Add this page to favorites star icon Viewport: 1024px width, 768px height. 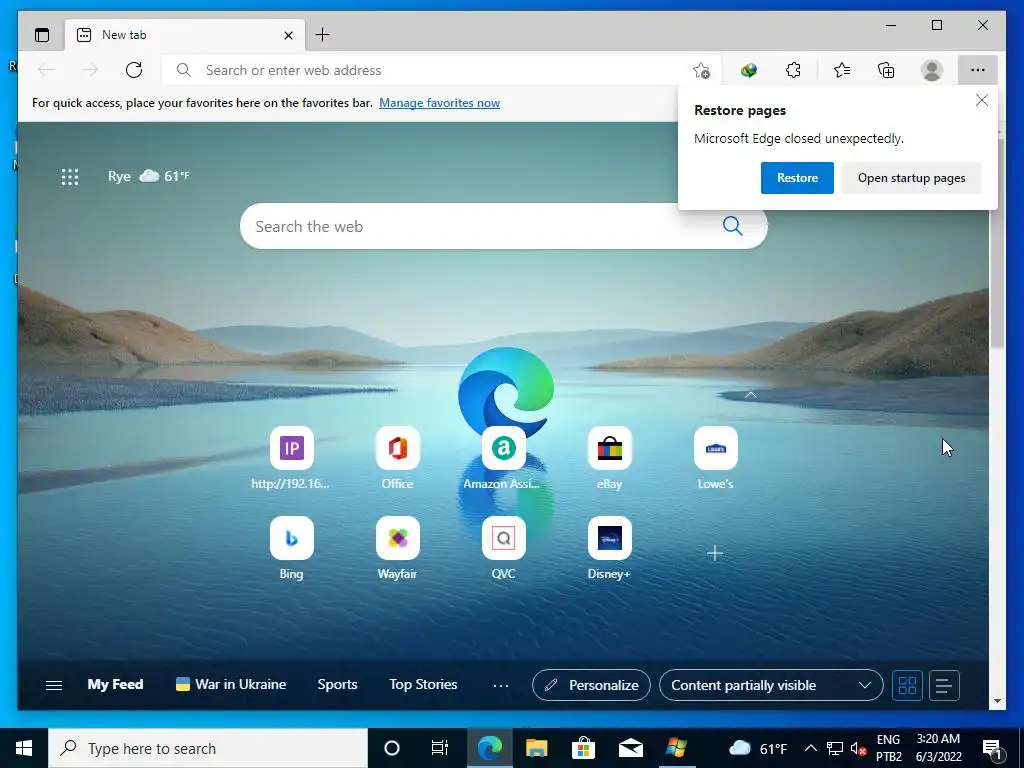(x=701, y=70)
